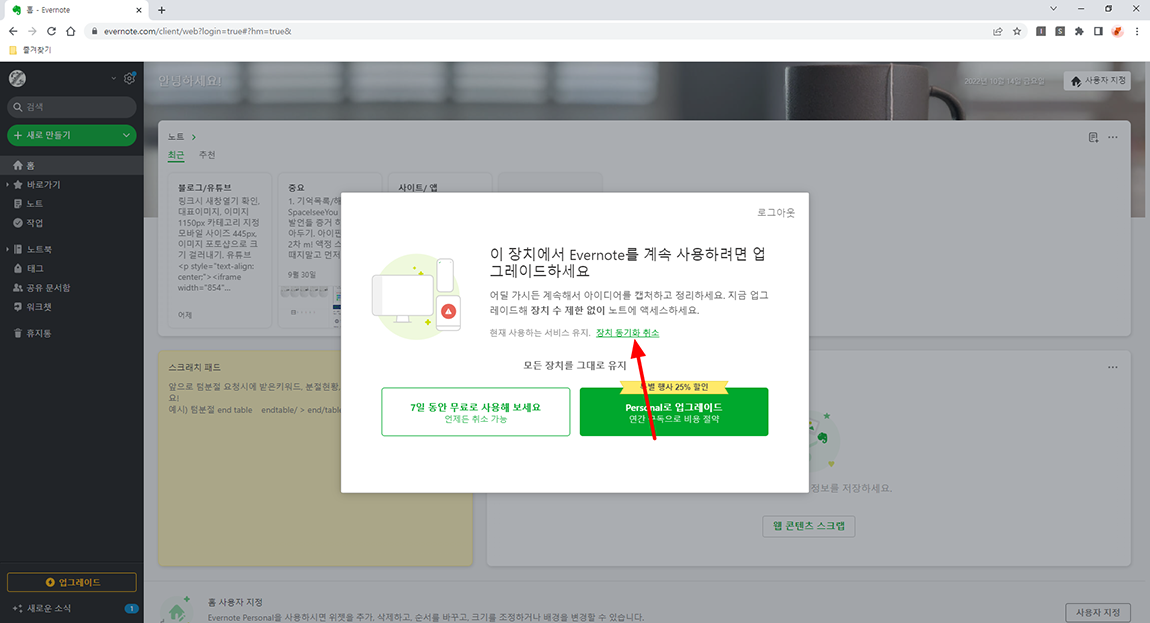Viewport: 1150px width, 623px height.
Task: Open the browser extensions puzzle icon
Action: click(1079, 32)
